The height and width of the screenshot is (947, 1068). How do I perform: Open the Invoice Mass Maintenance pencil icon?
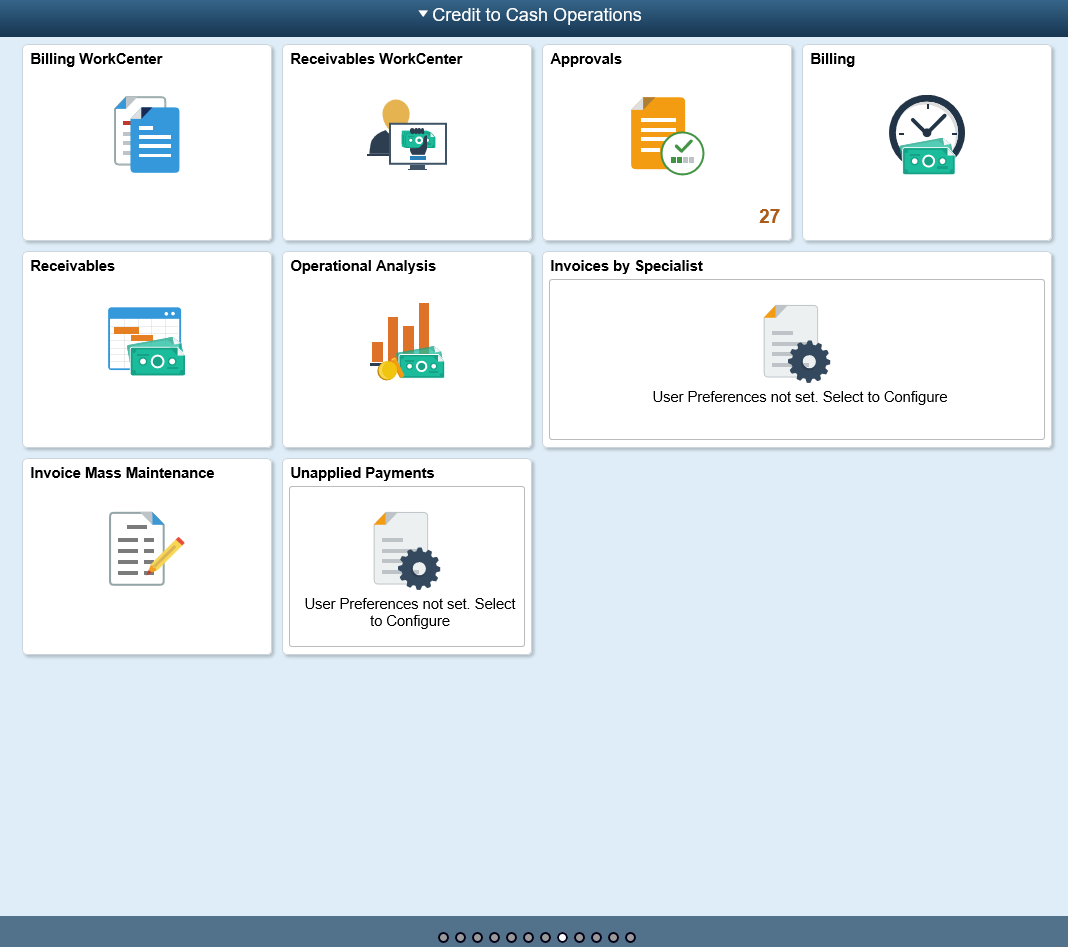(x=146, y=548)
